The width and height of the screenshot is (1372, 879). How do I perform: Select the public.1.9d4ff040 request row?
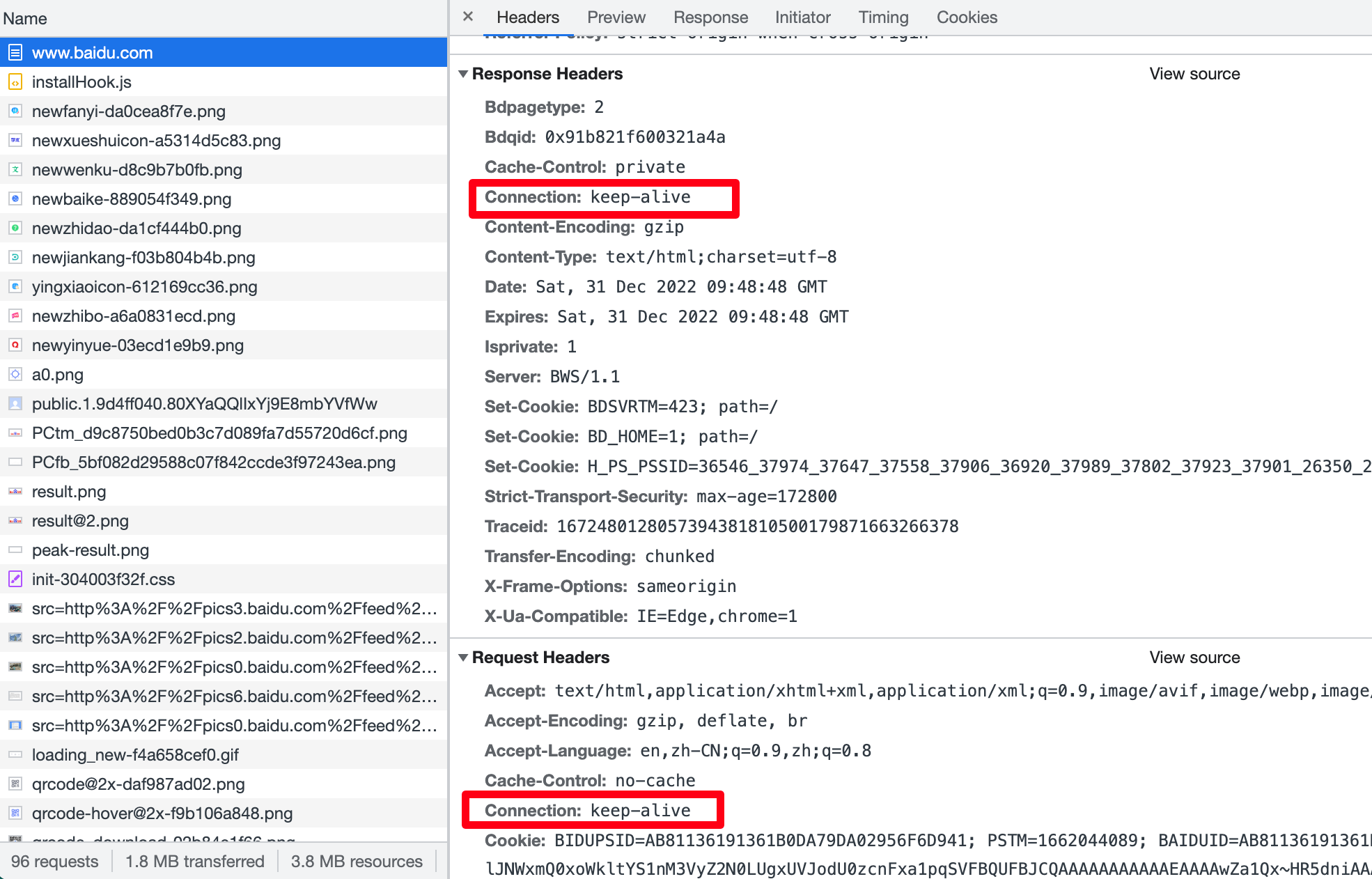click(224, 404)
